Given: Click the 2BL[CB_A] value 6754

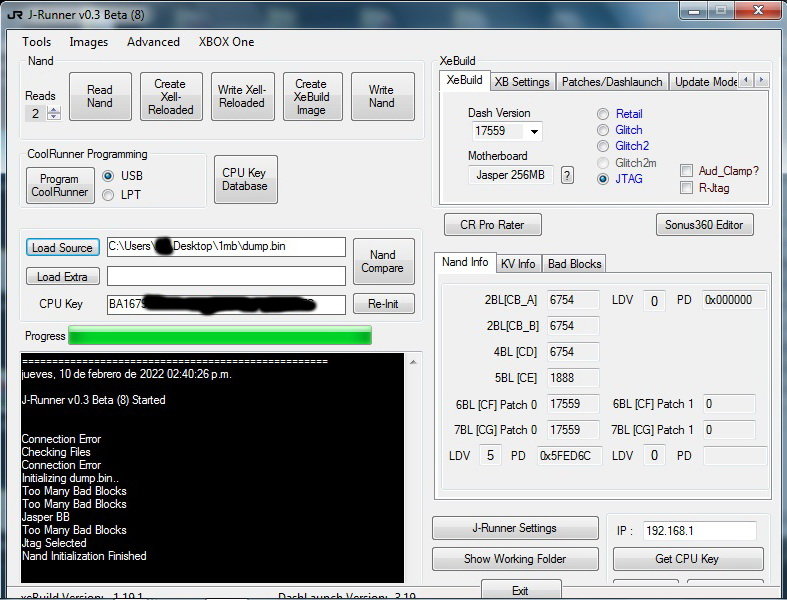Looking at the screenshot, I should [573, 300].
